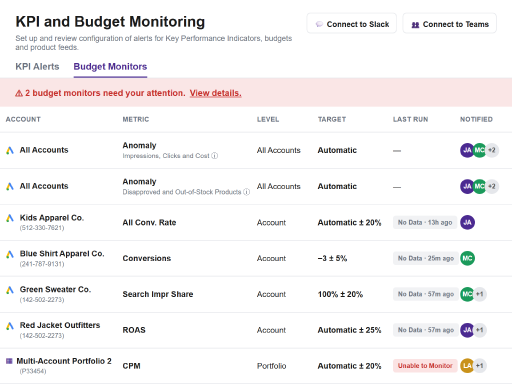Click the JA avatar in the Impressions, Clicks and Cost row
This screenshot has width=512, height=384.
point(467,150)
